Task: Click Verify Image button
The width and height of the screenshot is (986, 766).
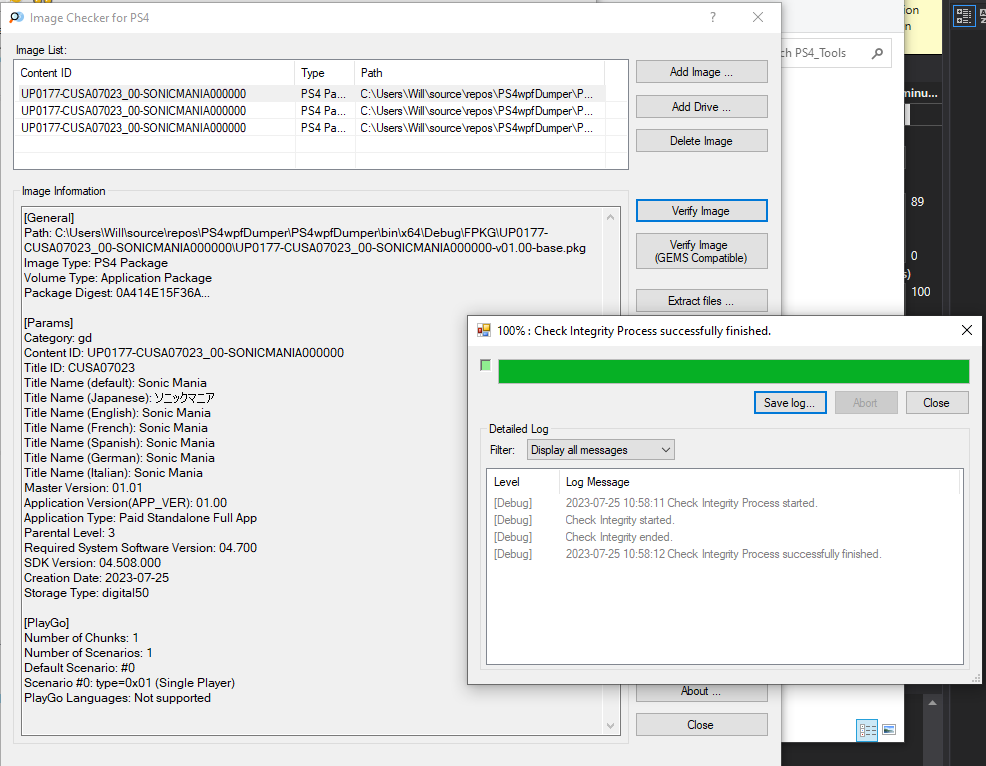Action: pyautogui.click(x=701, y=211)
